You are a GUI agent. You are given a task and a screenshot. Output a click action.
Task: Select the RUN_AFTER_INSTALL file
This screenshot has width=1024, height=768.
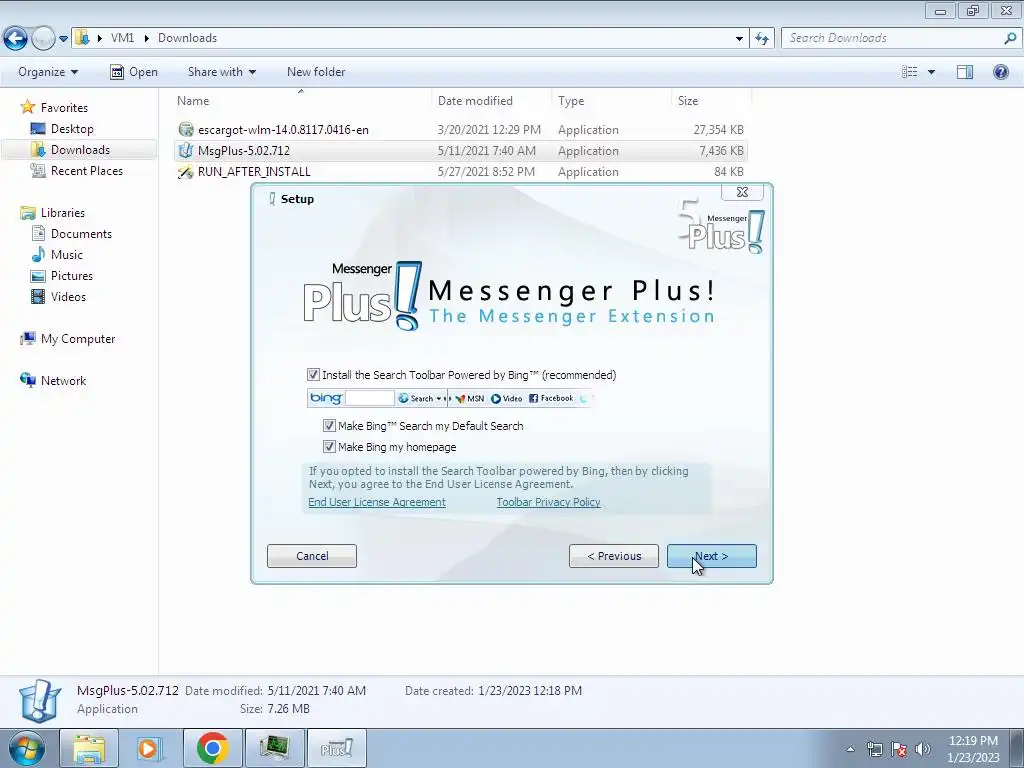pyautogui.click(x=254, y=171)
